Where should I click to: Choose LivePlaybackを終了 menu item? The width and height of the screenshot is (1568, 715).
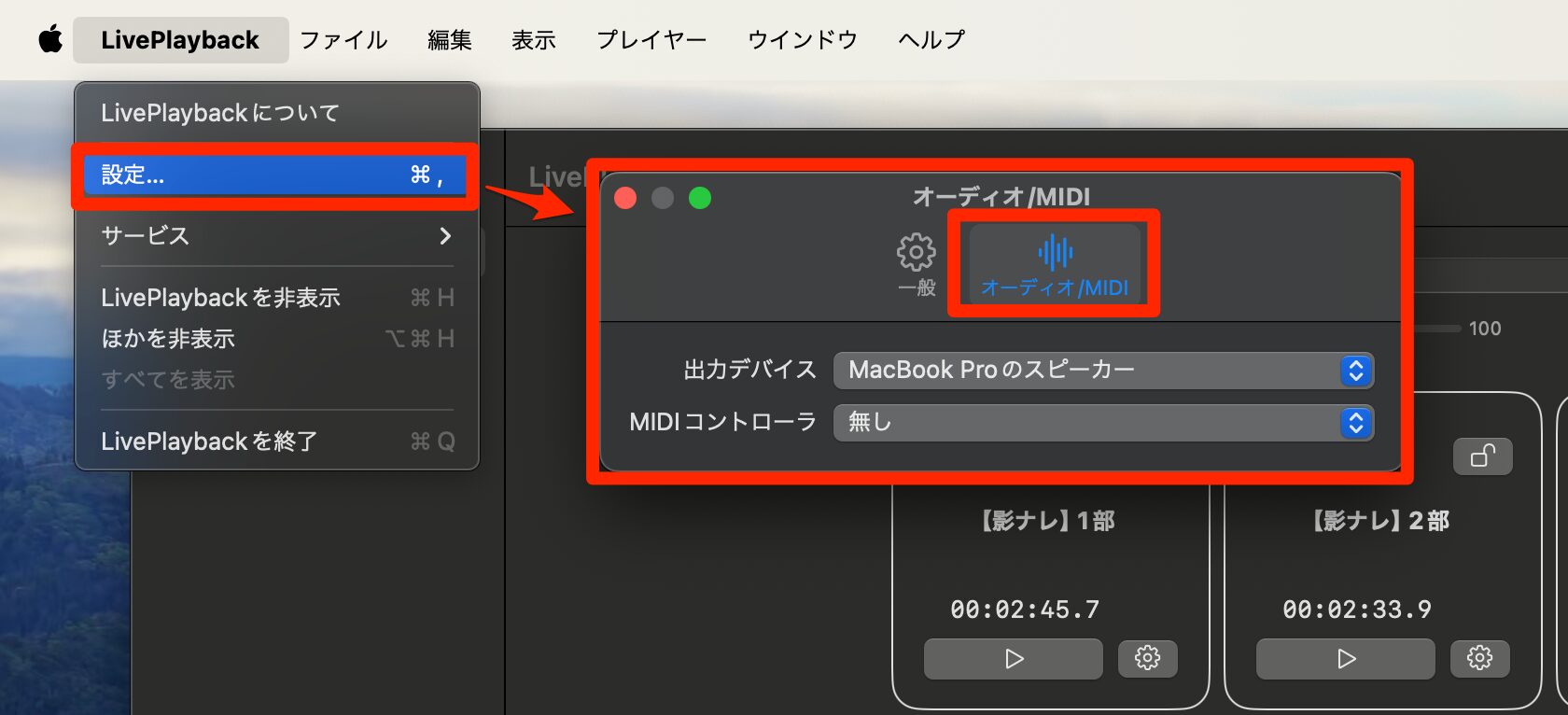point(277,442)
